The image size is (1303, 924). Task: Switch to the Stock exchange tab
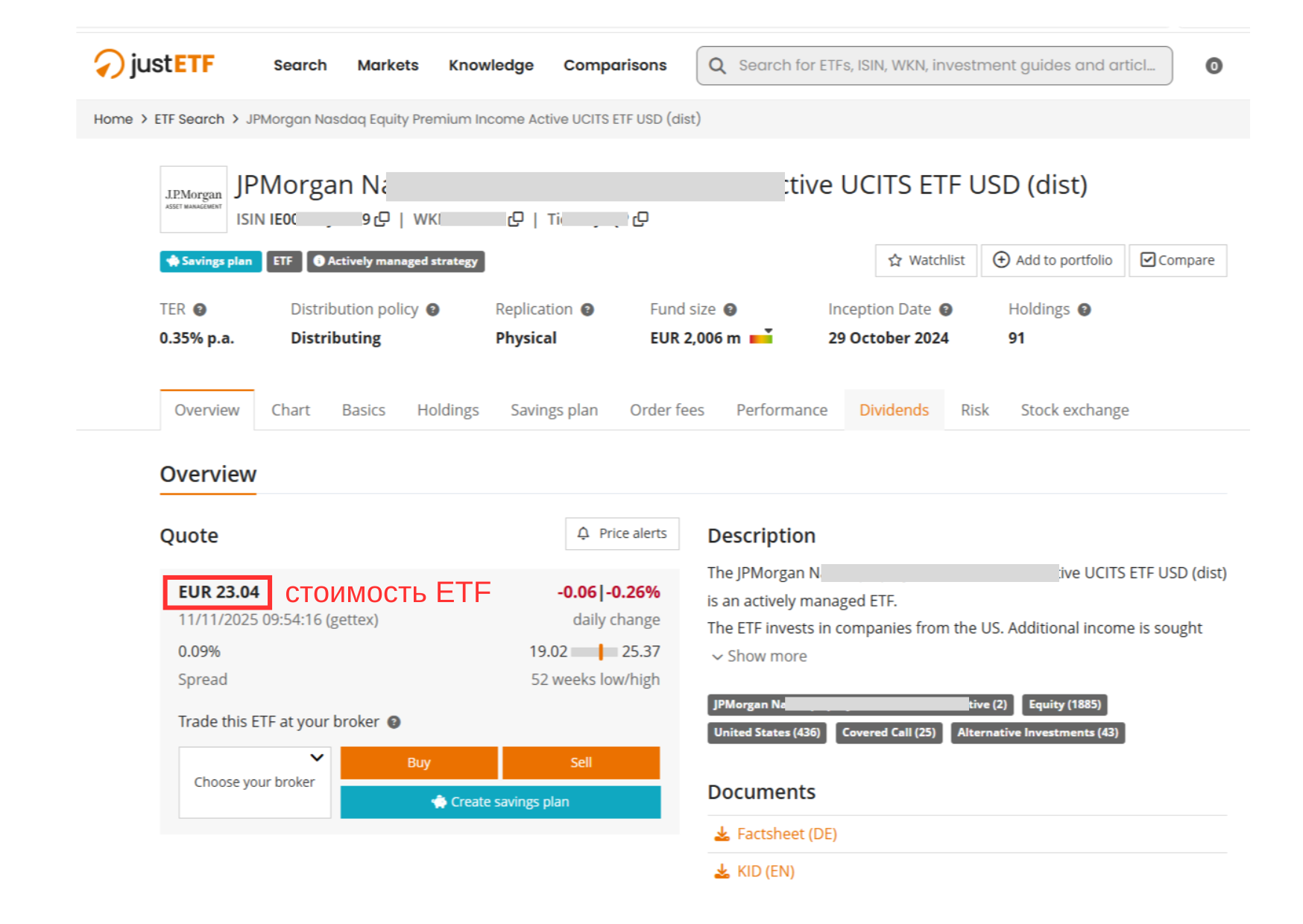pos(1075,410)
